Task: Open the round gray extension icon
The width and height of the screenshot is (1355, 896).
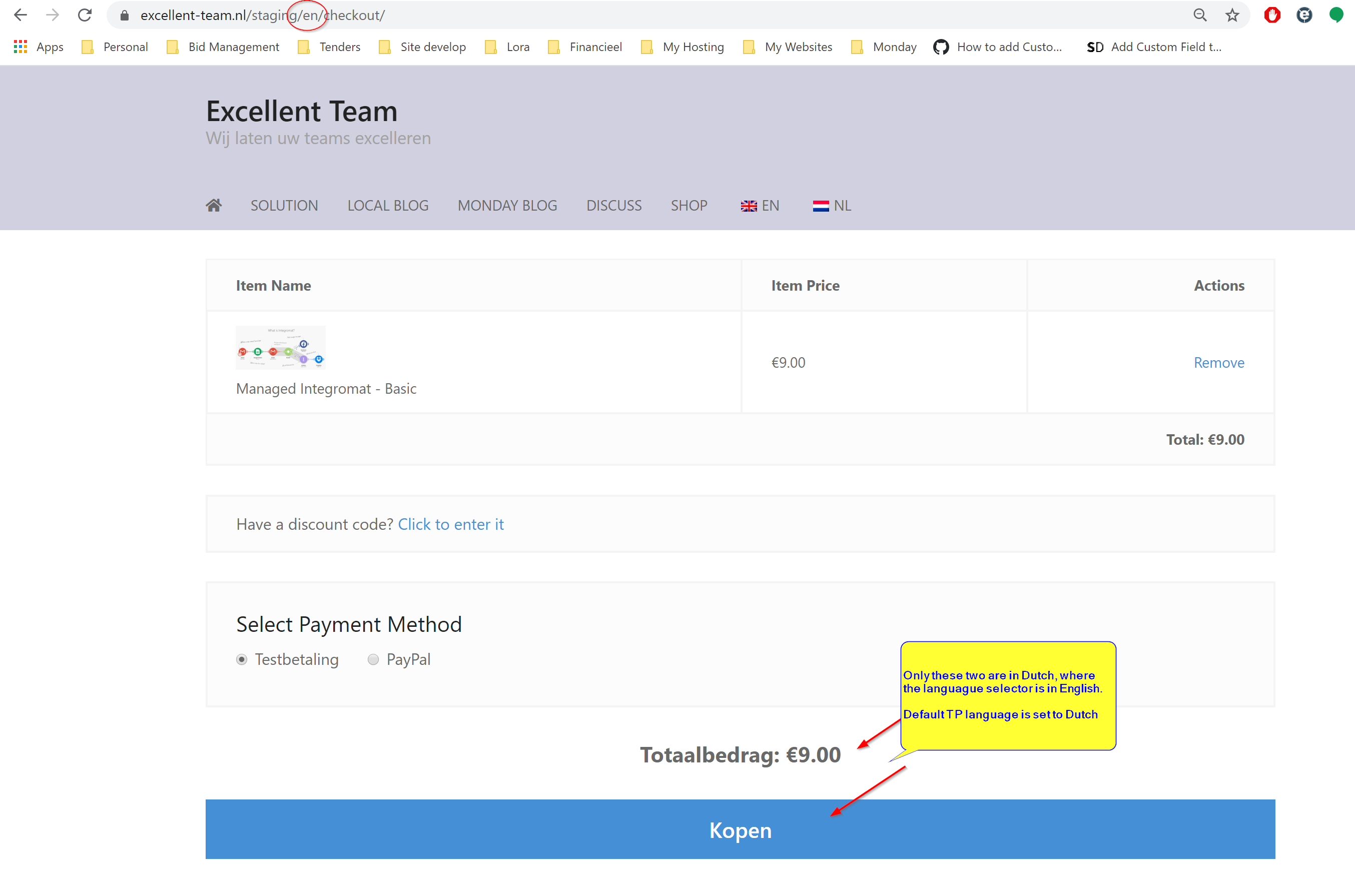Action: (1304, 16)
